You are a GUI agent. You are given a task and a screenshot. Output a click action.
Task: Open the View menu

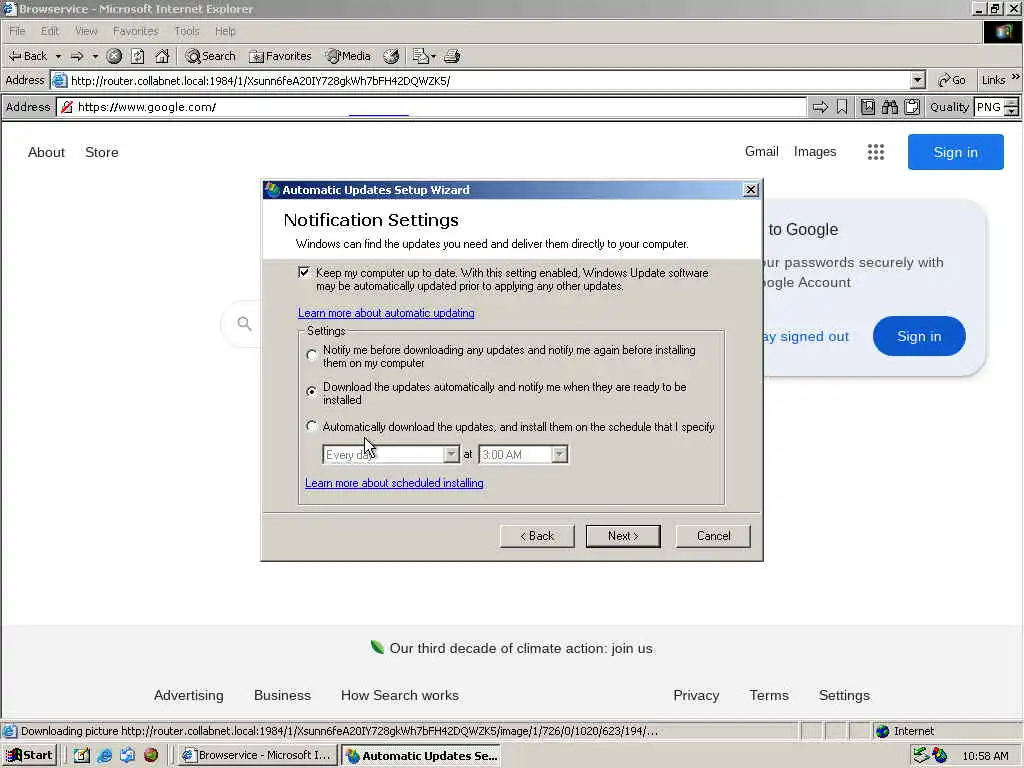86,31
